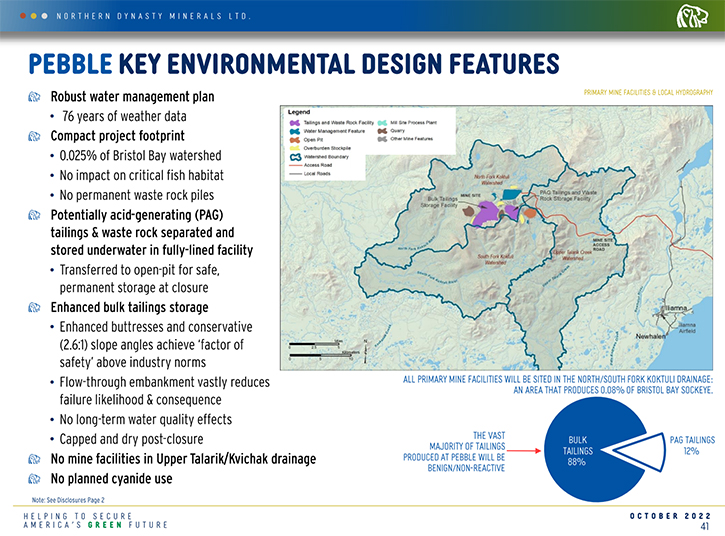
Task: Click bear bullet beside Compact project footprint
Action: 34,136
